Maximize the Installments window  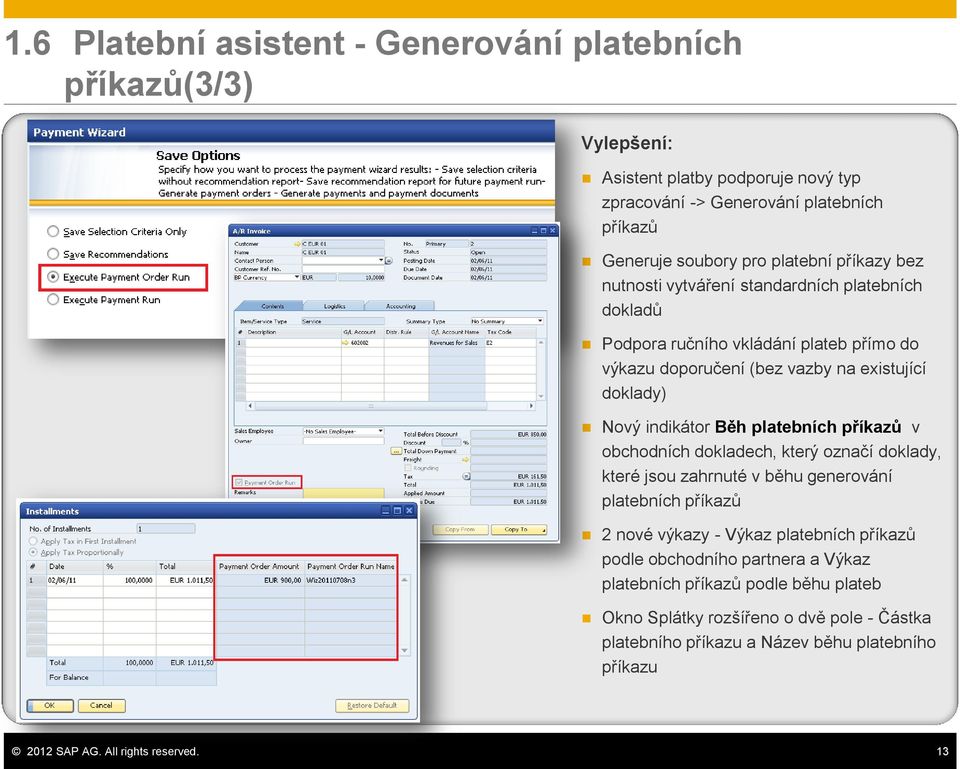(397, 510)
